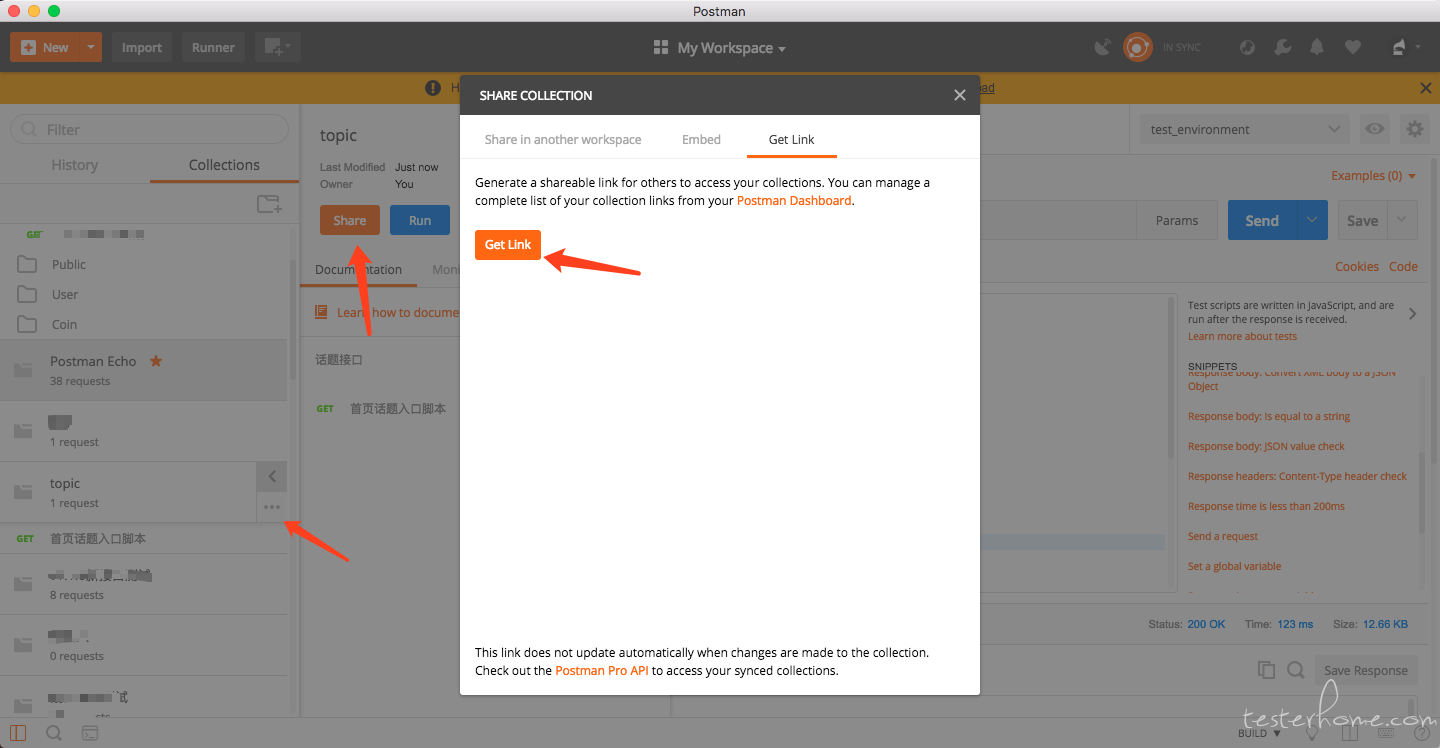Click the New button
This screenshot has width=1440, height=748.
(x=44, y=47)
